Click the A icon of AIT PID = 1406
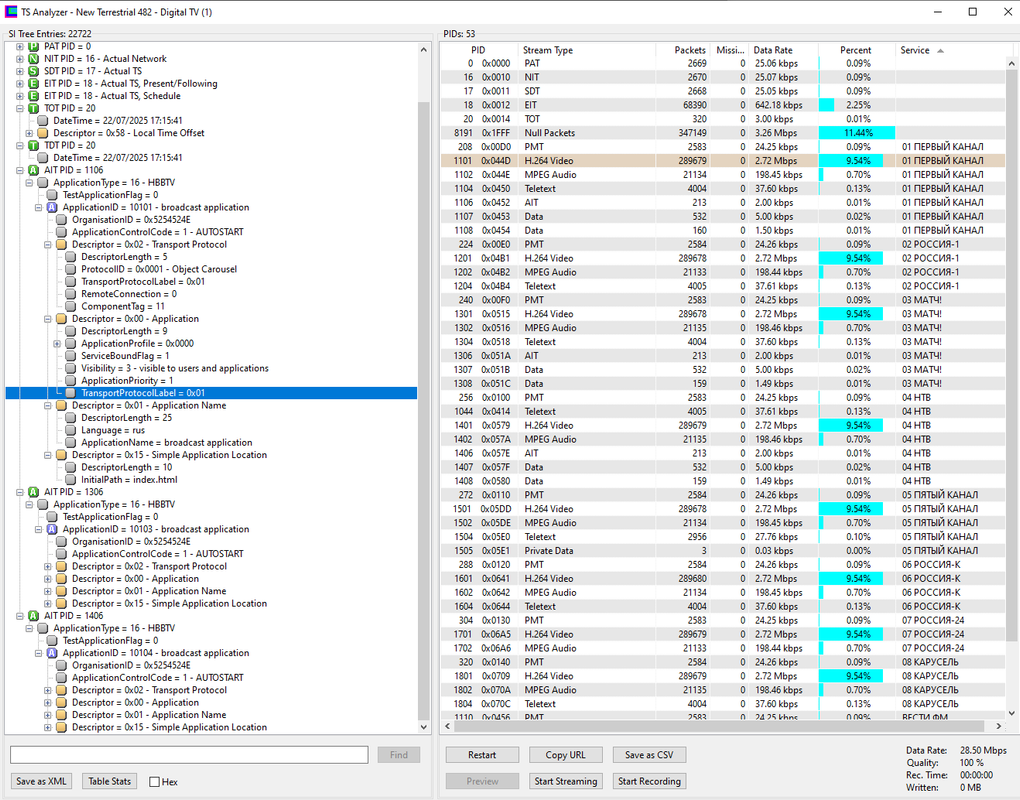Screen dimensions: 1020x800 [x=33, y=616]
